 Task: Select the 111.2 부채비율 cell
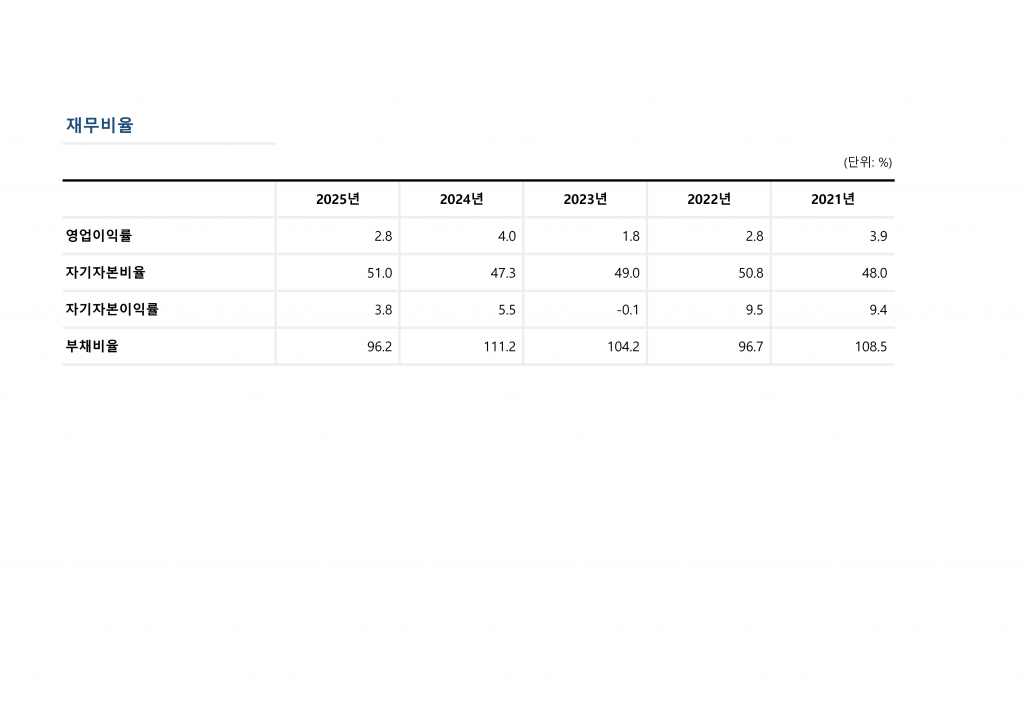pyautogui.click(x=498, y=347)
